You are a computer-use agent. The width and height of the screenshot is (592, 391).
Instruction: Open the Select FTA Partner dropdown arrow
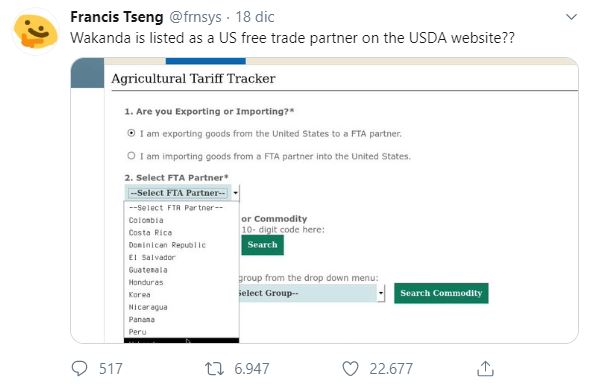235,193
